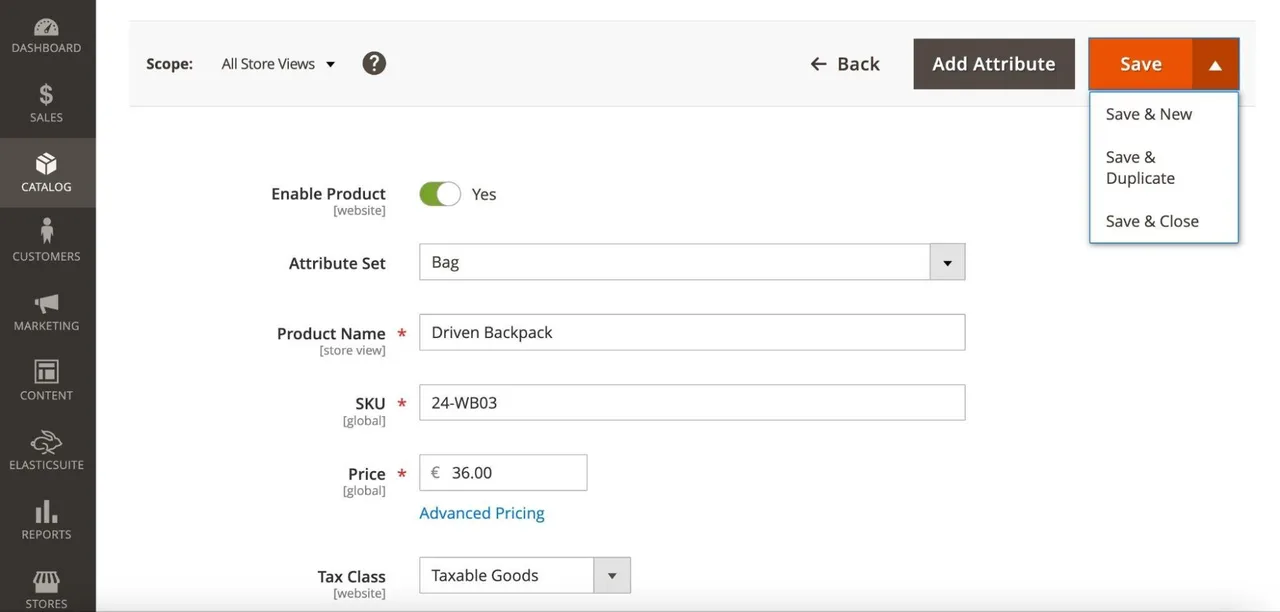Image resolution: width=1280 pixels, height=612 pixels.
Task: Open the Elasticsuite sidebar icon
Action: point(46,442)
